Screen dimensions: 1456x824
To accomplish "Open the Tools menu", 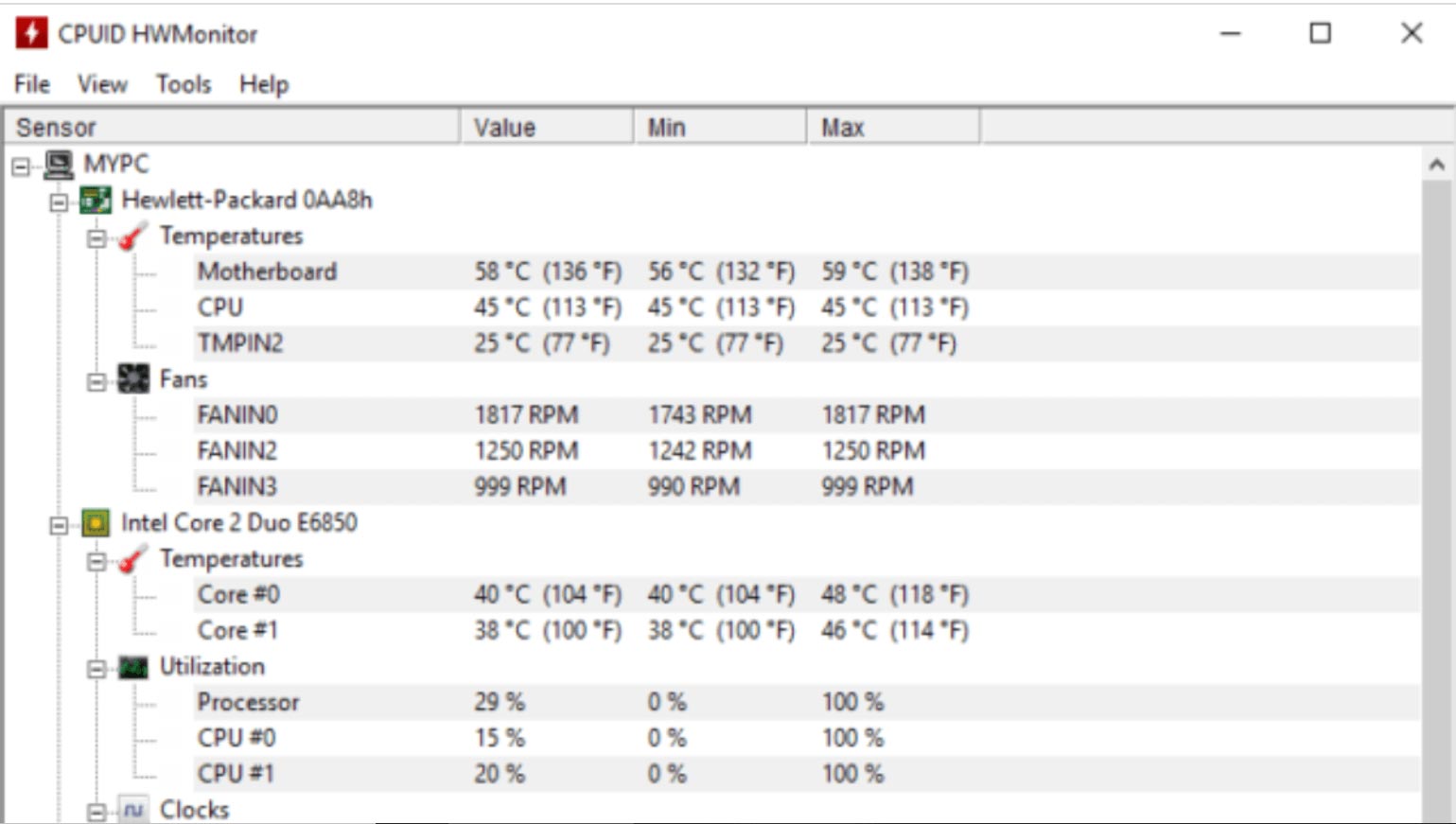I will coord(184,84).
